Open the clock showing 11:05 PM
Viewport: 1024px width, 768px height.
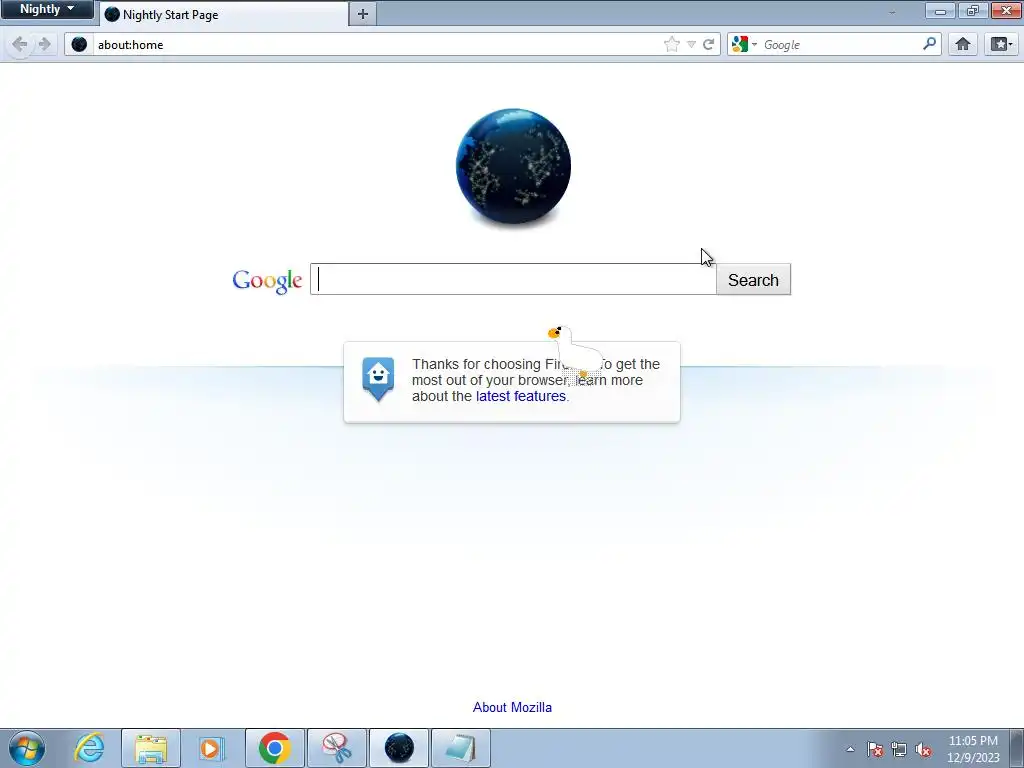(973, 749)
